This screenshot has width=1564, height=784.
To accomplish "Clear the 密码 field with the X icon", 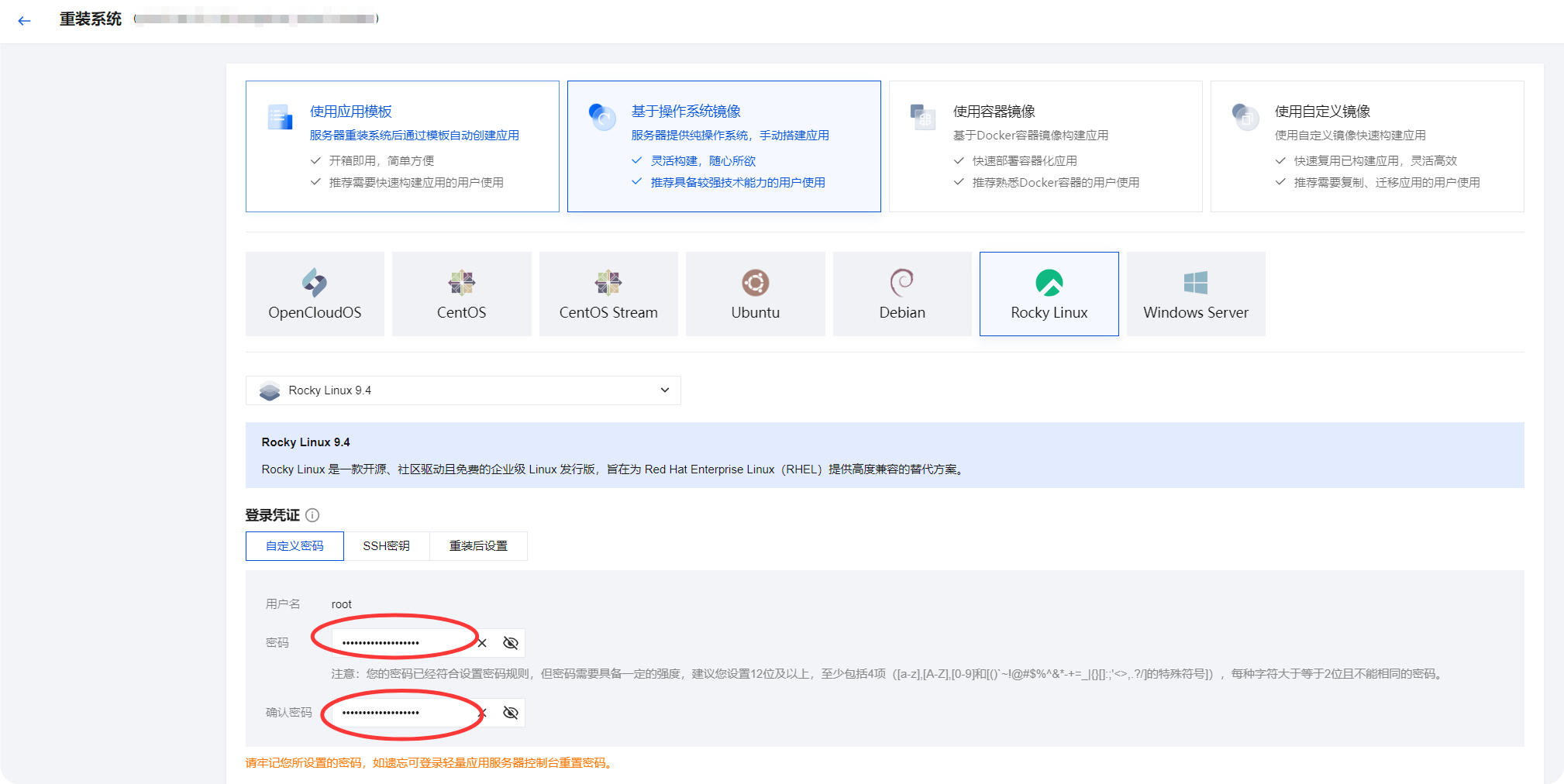I will coord(481,642).
